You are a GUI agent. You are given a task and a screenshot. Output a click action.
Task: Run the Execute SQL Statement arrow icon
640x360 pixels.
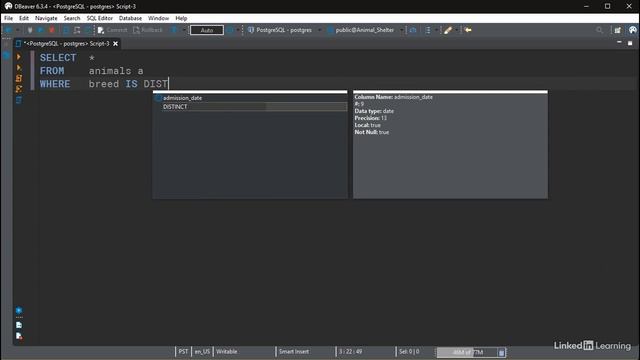19,57
